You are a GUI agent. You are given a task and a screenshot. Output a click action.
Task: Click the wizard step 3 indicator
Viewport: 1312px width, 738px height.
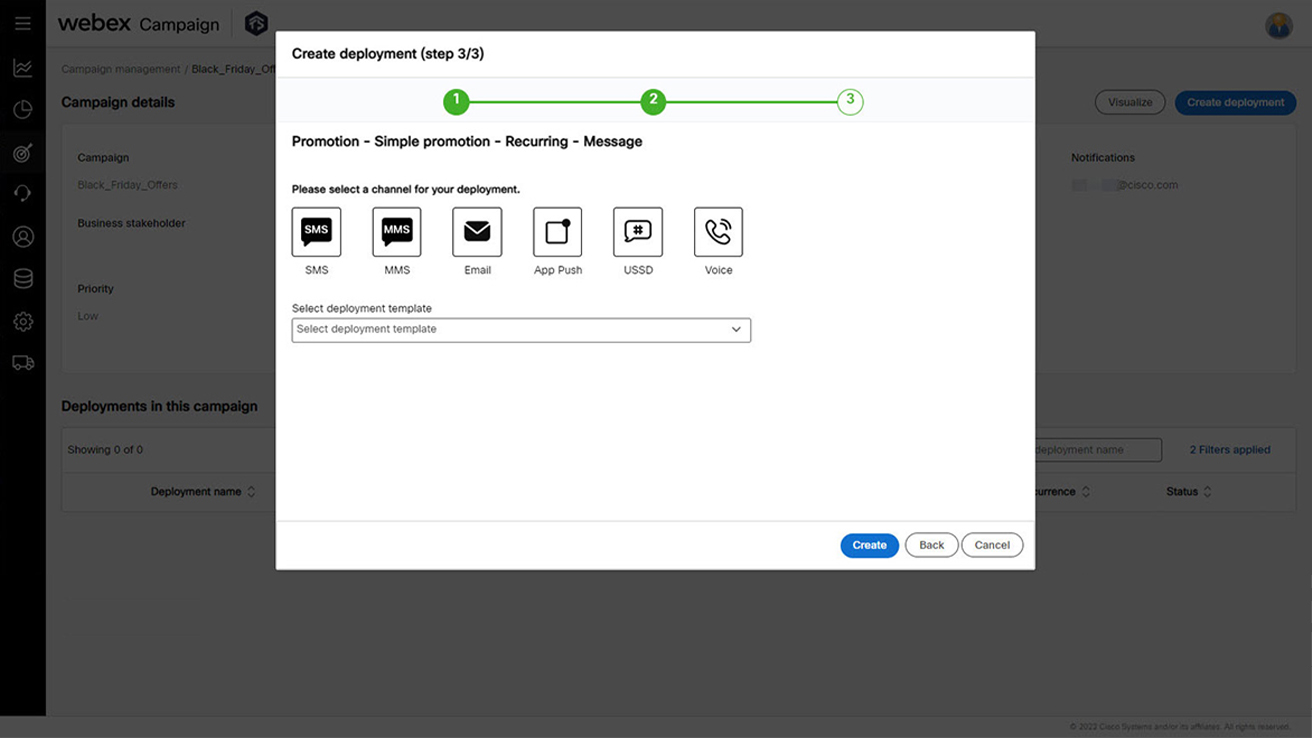pyautogui.click(x=850, y=101)
